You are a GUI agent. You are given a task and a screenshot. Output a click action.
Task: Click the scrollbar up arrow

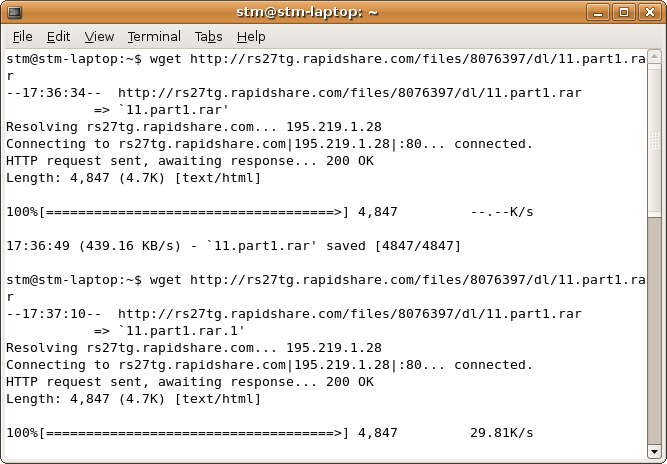[654, 57]
